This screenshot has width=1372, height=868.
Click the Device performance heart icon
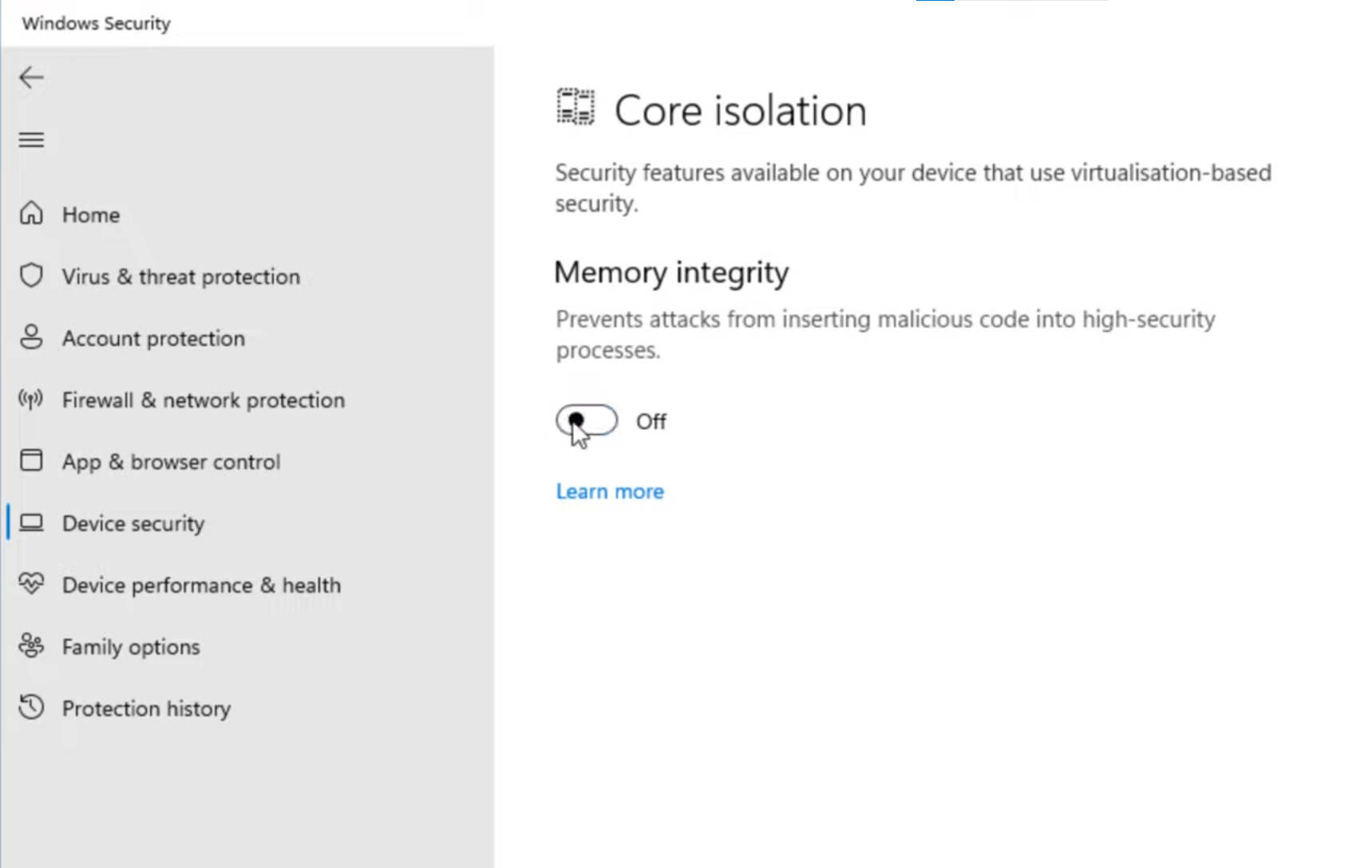click(31, 584)
